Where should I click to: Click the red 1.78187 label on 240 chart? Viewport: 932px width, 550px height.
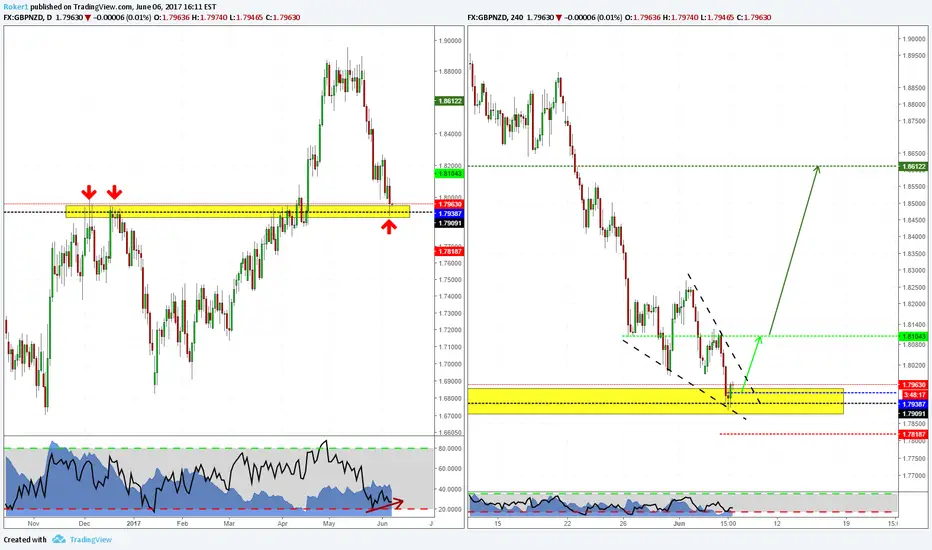pos(914,435)
